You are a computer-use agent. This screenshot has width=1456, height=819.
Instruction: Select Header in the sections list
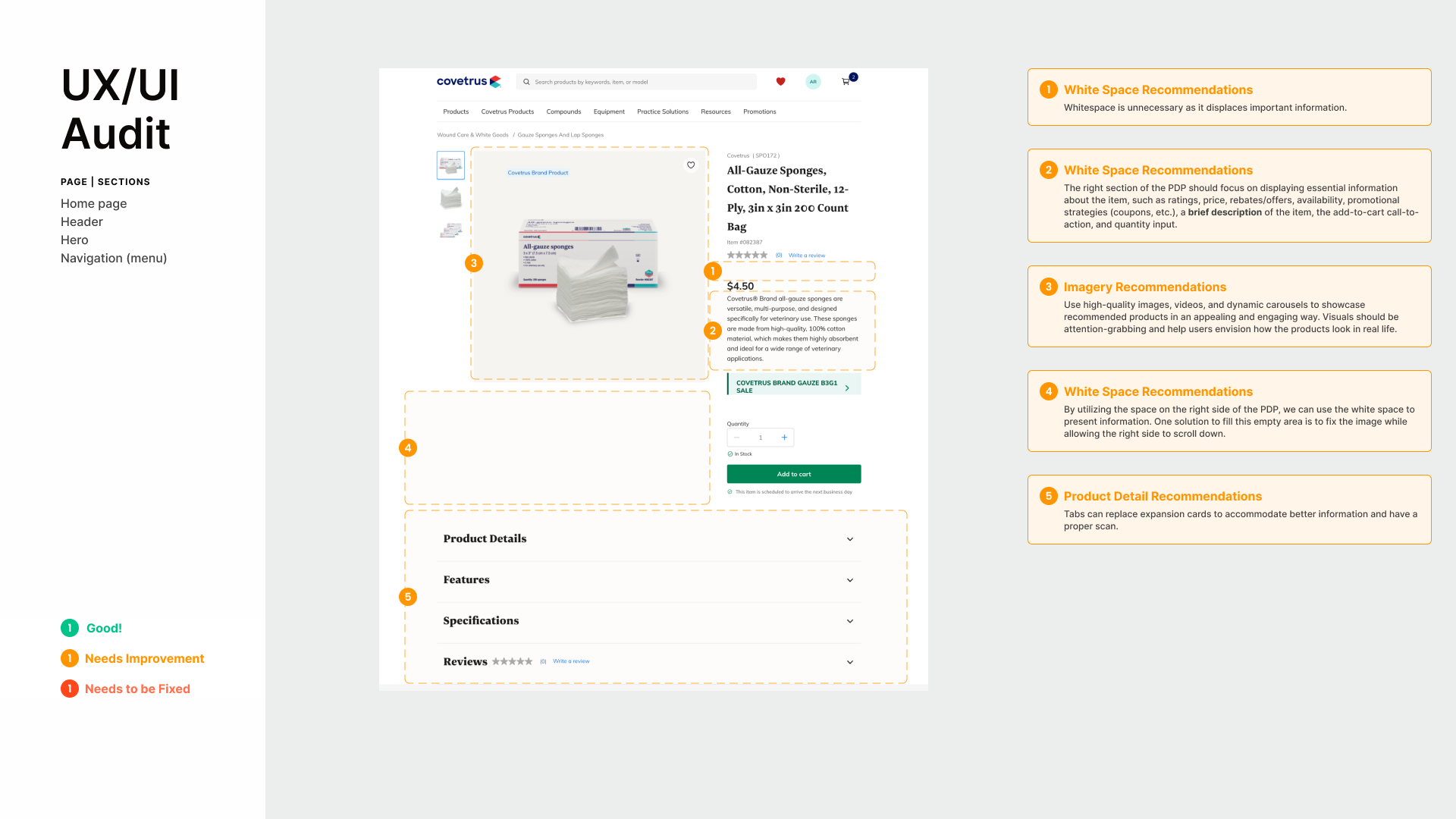82,221
